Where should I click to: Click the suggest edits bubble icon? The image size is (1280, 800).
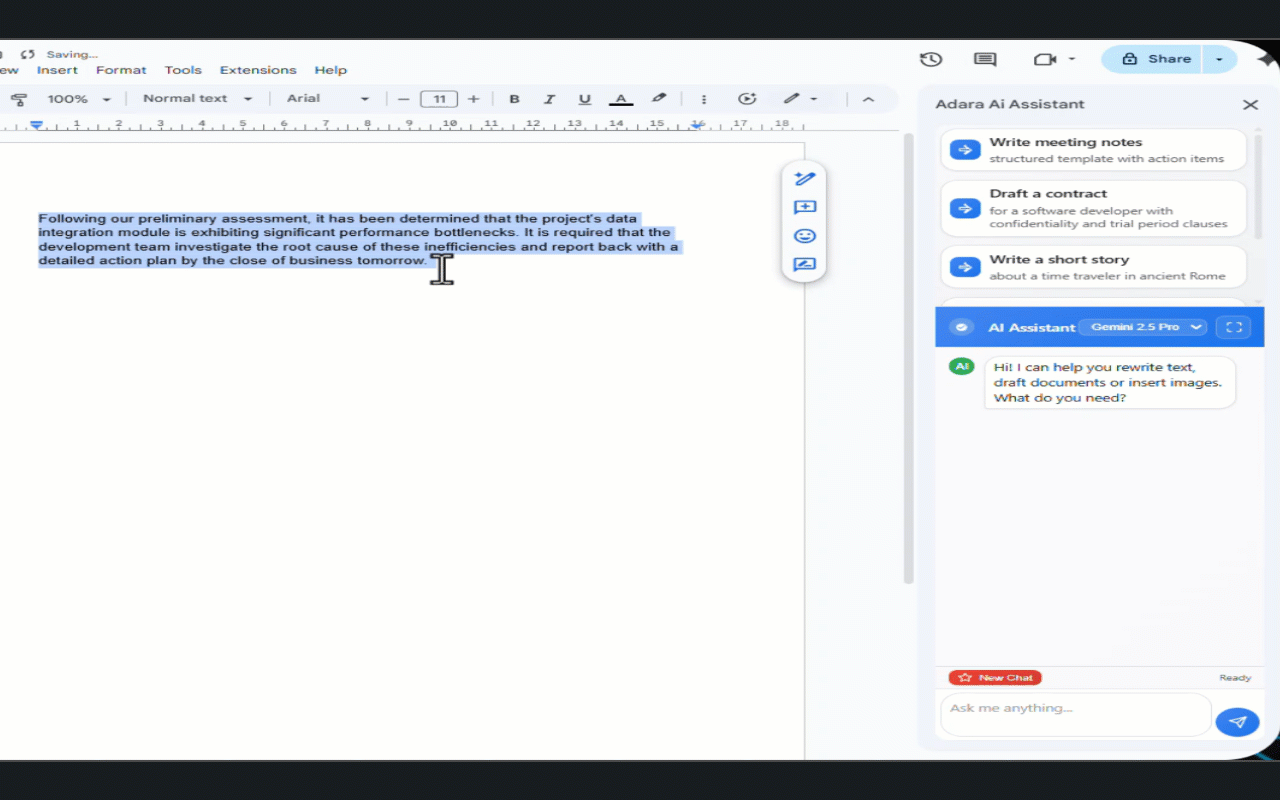pyautogui.click(x=805, y=265)
